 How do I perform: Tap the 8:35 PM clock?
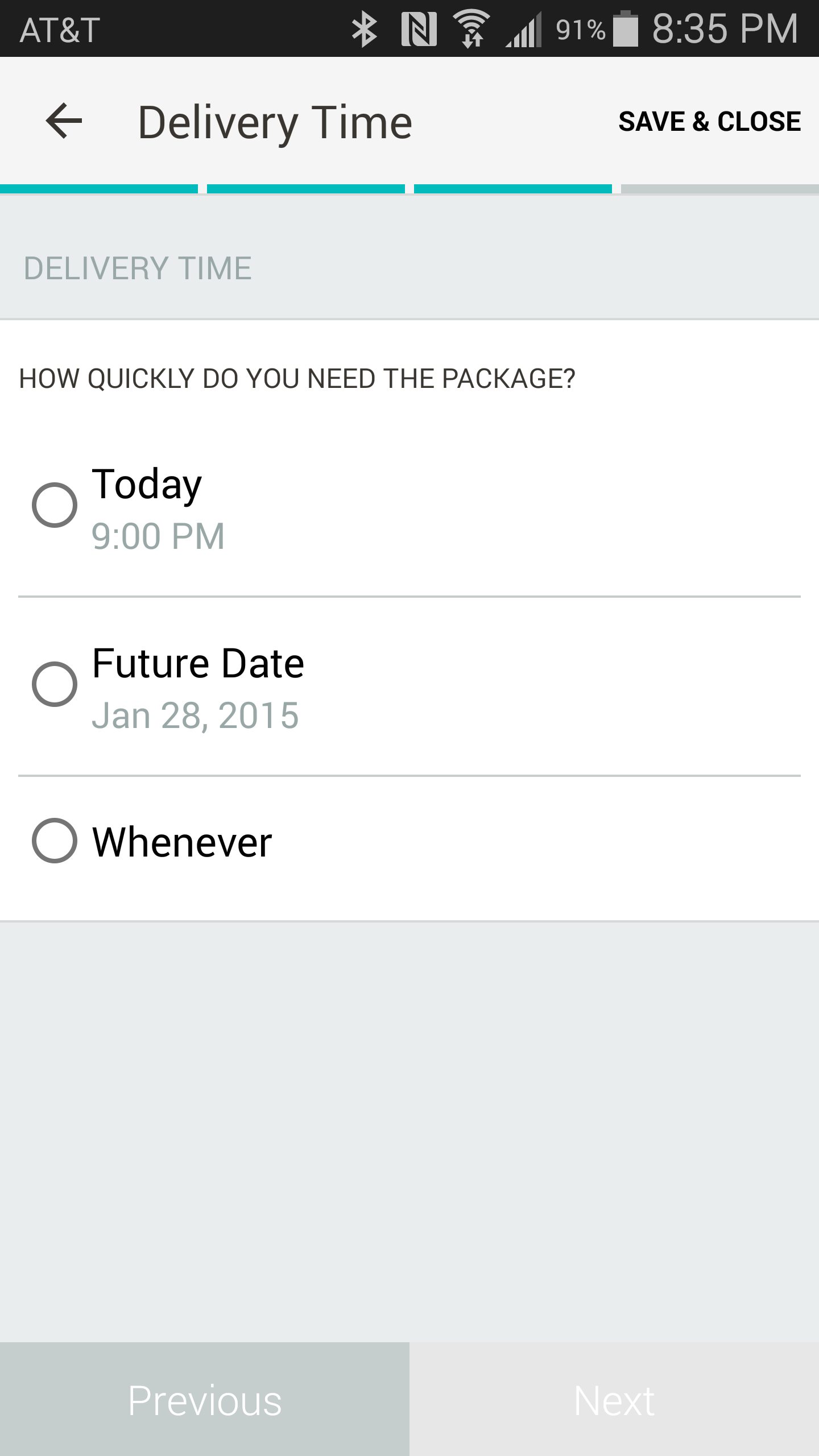pos(725,30)
